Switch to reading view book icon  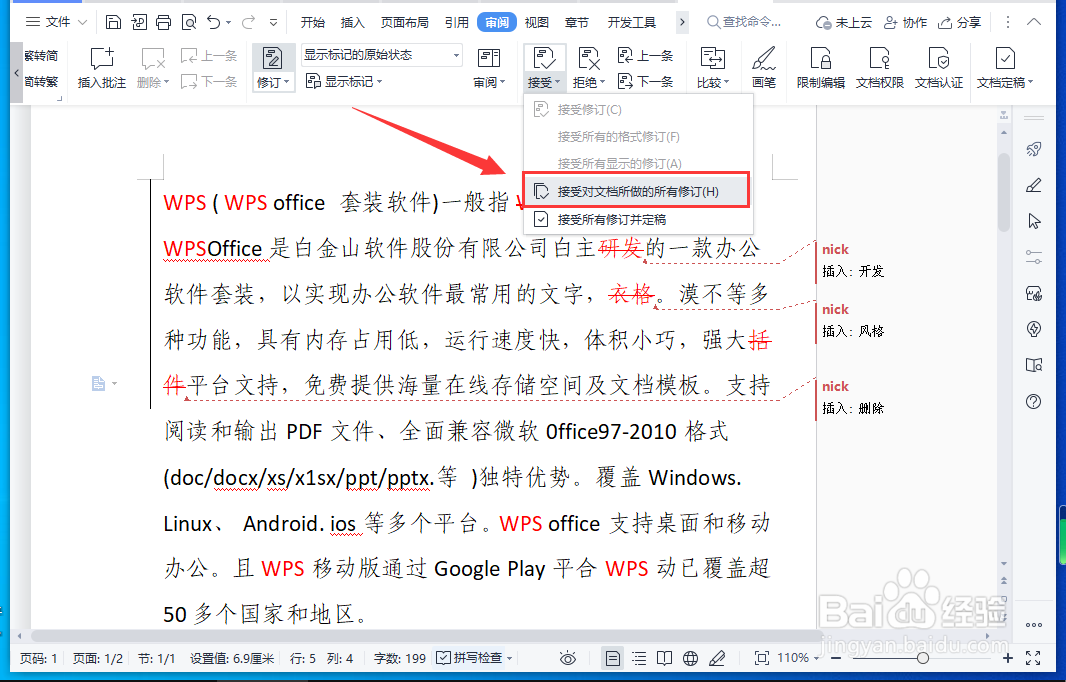click(664, 658)
